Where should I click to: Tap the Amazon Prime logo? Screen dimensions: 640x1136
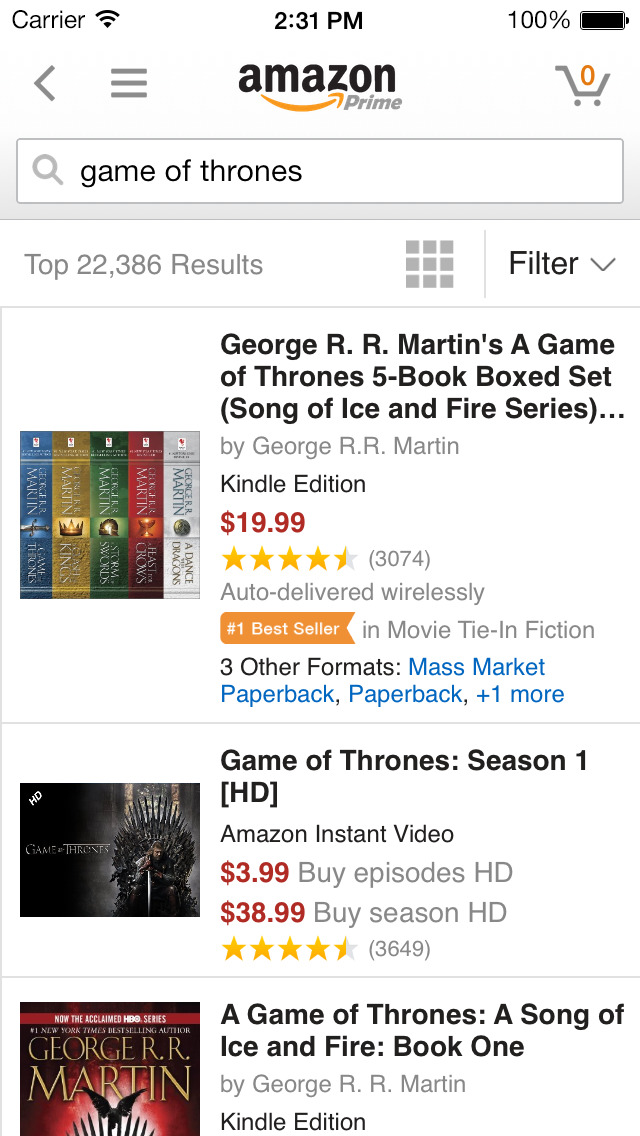[x=319, y=86]
